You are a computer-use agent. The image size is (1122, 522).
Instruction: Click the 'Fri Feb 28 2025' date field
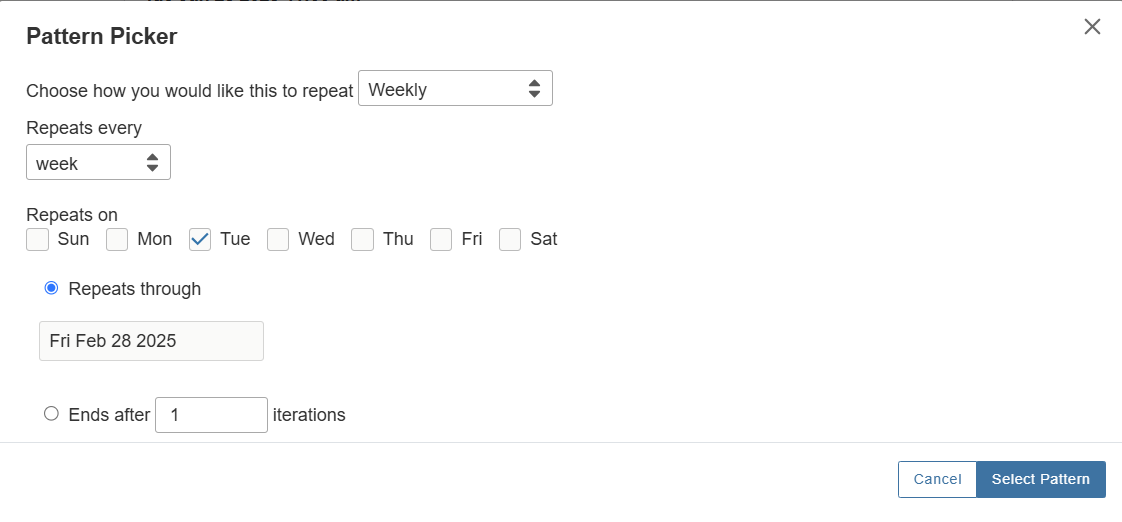[151, 341]
